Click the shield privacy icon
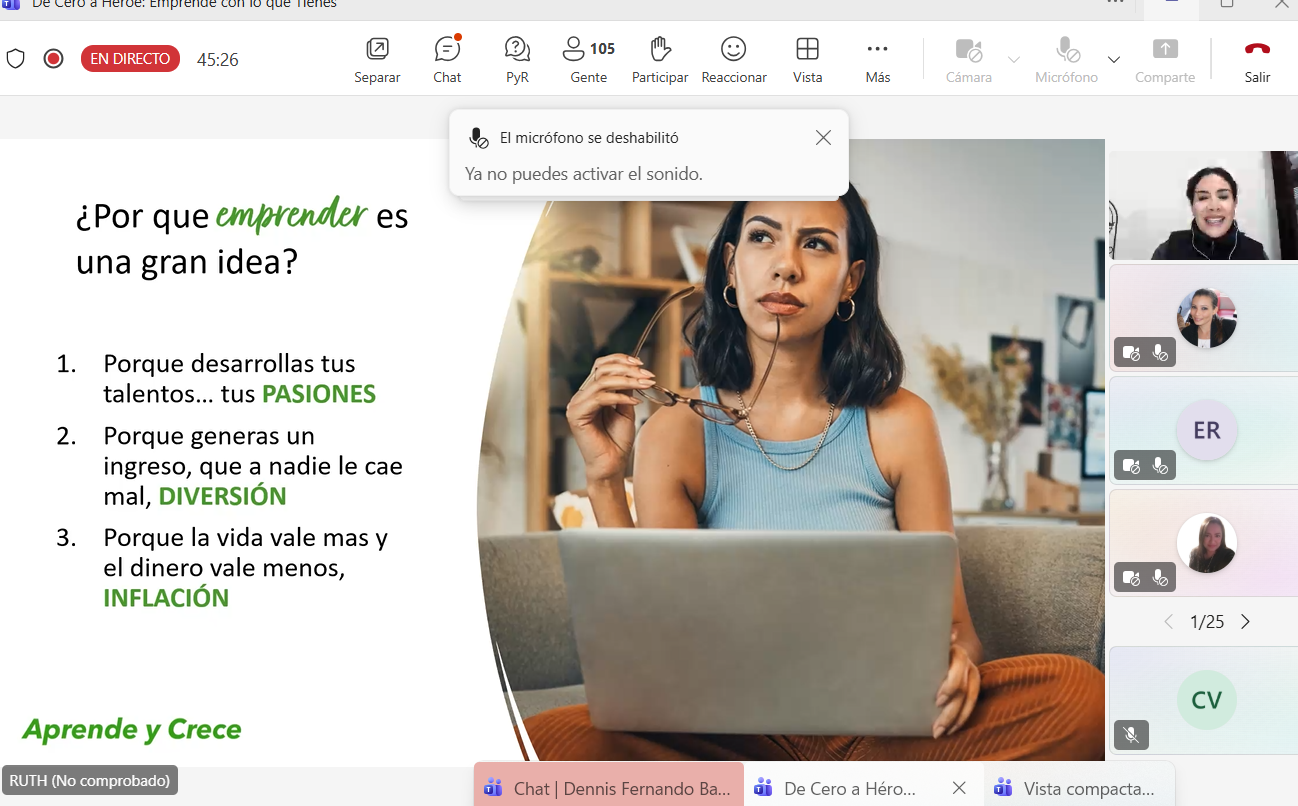1298x806 pixels. point(16,59)
